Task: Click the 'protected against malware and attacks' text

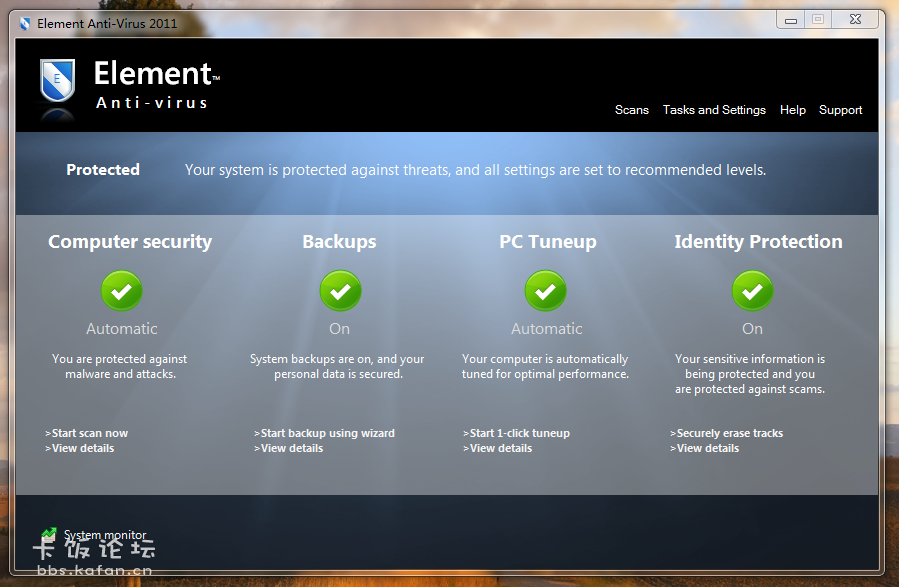Action: 120,366
